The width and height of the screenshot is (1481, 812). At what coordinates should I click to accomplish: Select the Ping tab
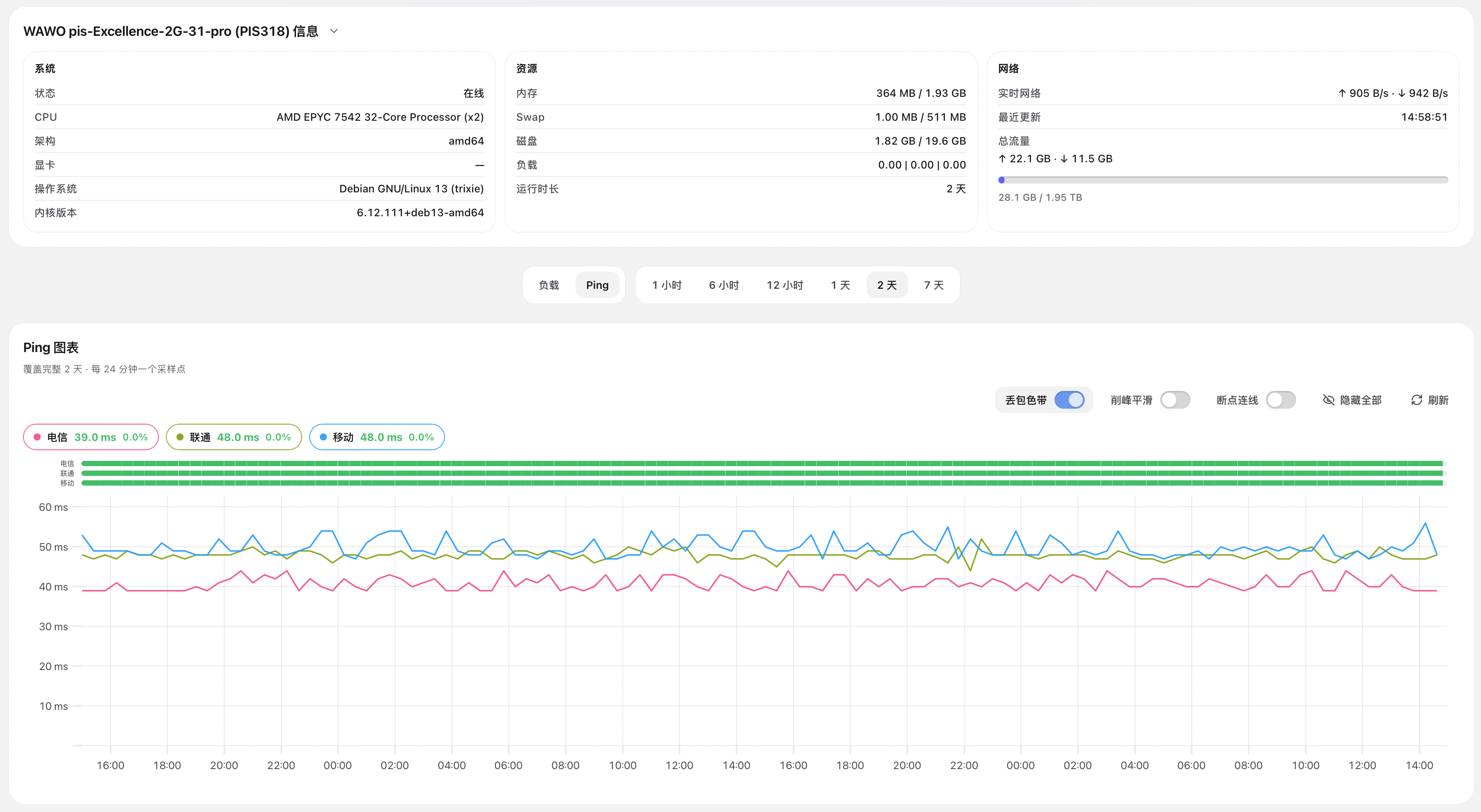[x=597, y=285]
